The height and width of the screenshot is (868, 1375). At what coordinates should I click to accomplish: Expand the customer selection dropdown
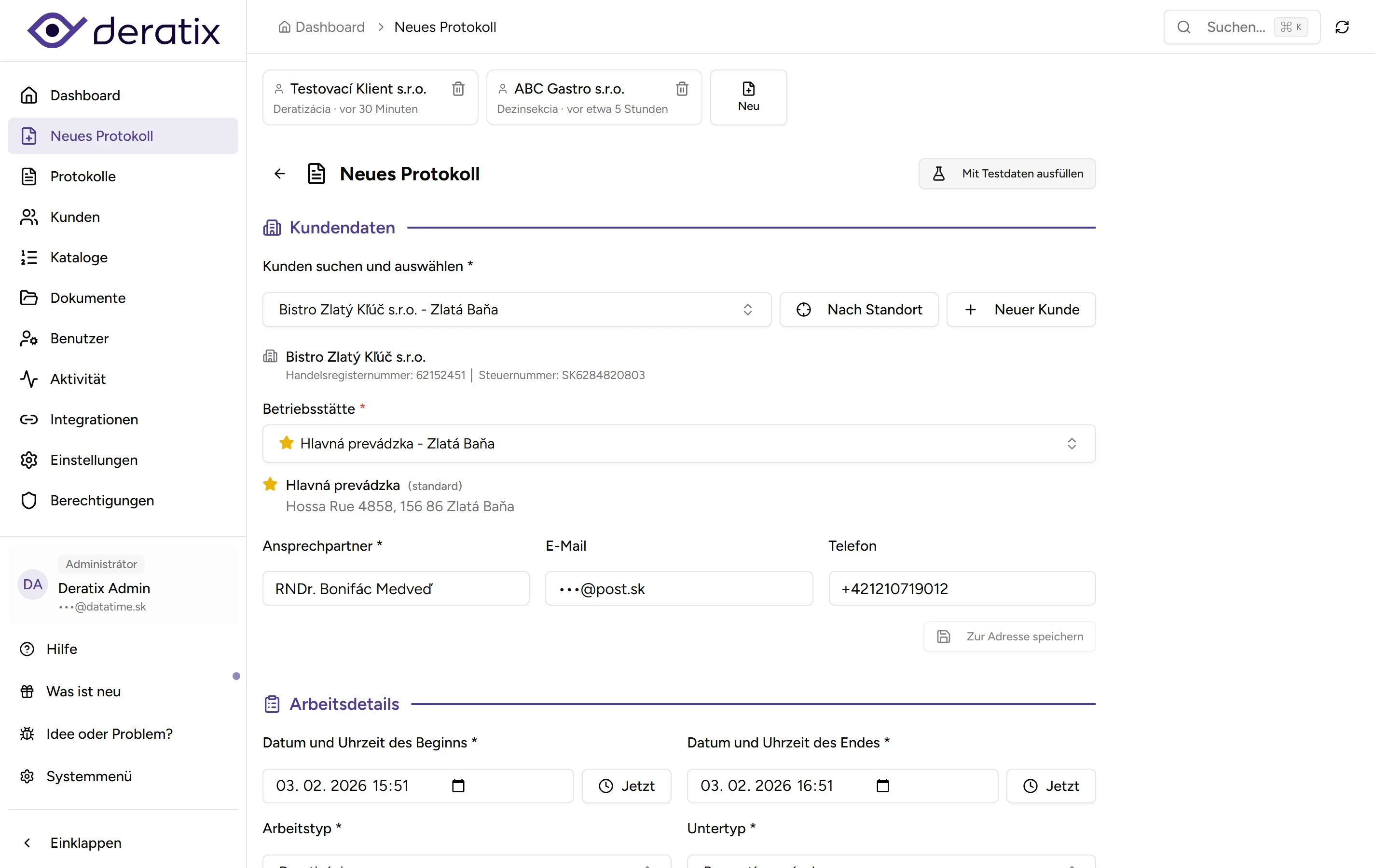coord(516,309)
